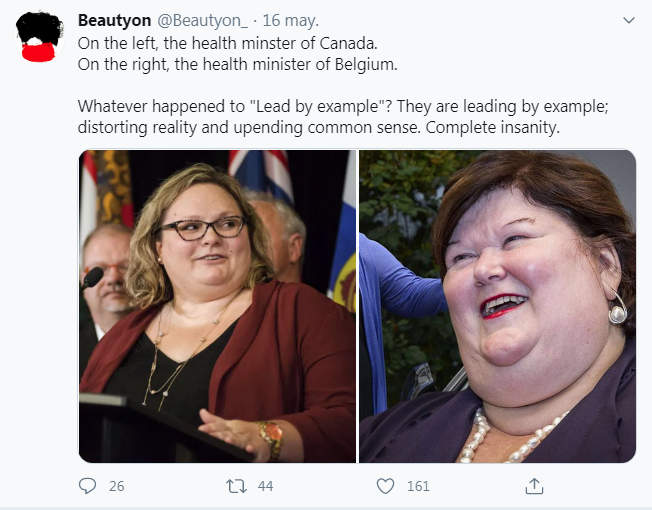
Task: Click the 26 replies count
Action: tap(116, 486)
